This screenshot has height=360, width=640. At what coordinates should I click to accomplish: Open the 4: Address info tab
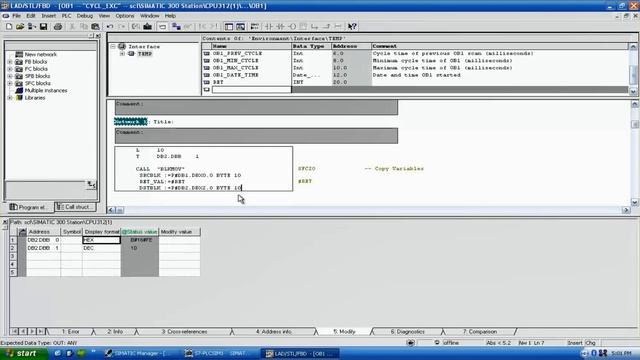pos(273,332)
